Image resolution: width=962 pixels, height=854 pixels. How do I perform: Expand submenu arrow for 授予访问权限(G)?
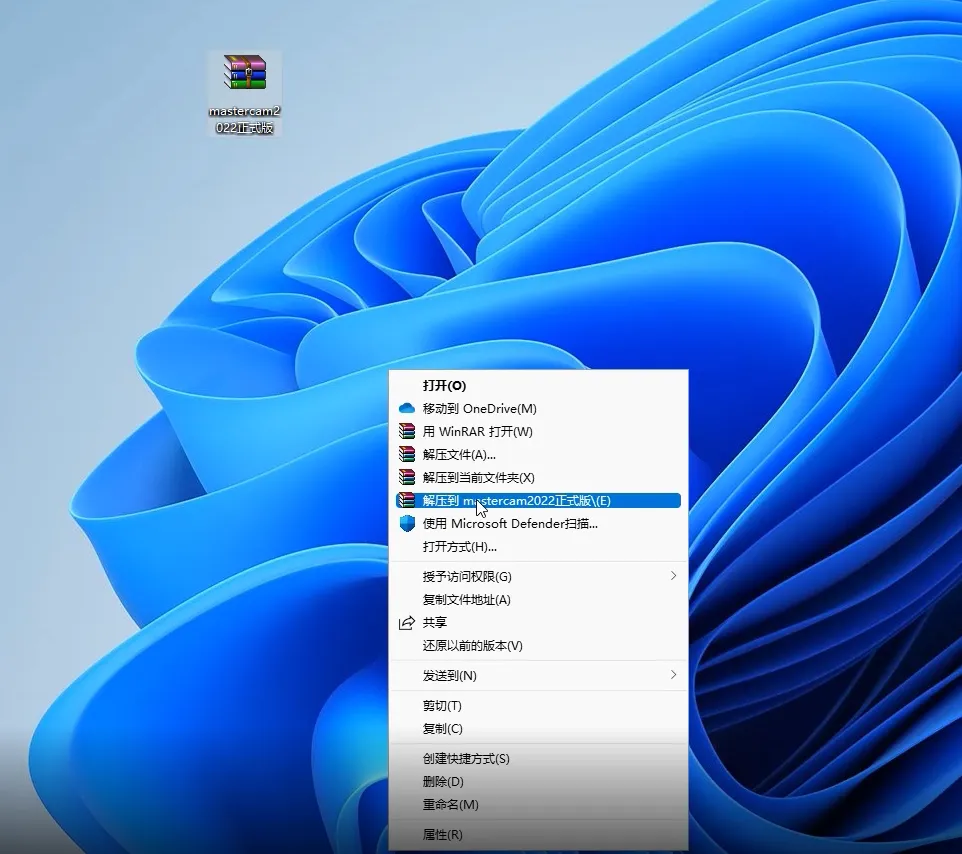tap(673, 576)
